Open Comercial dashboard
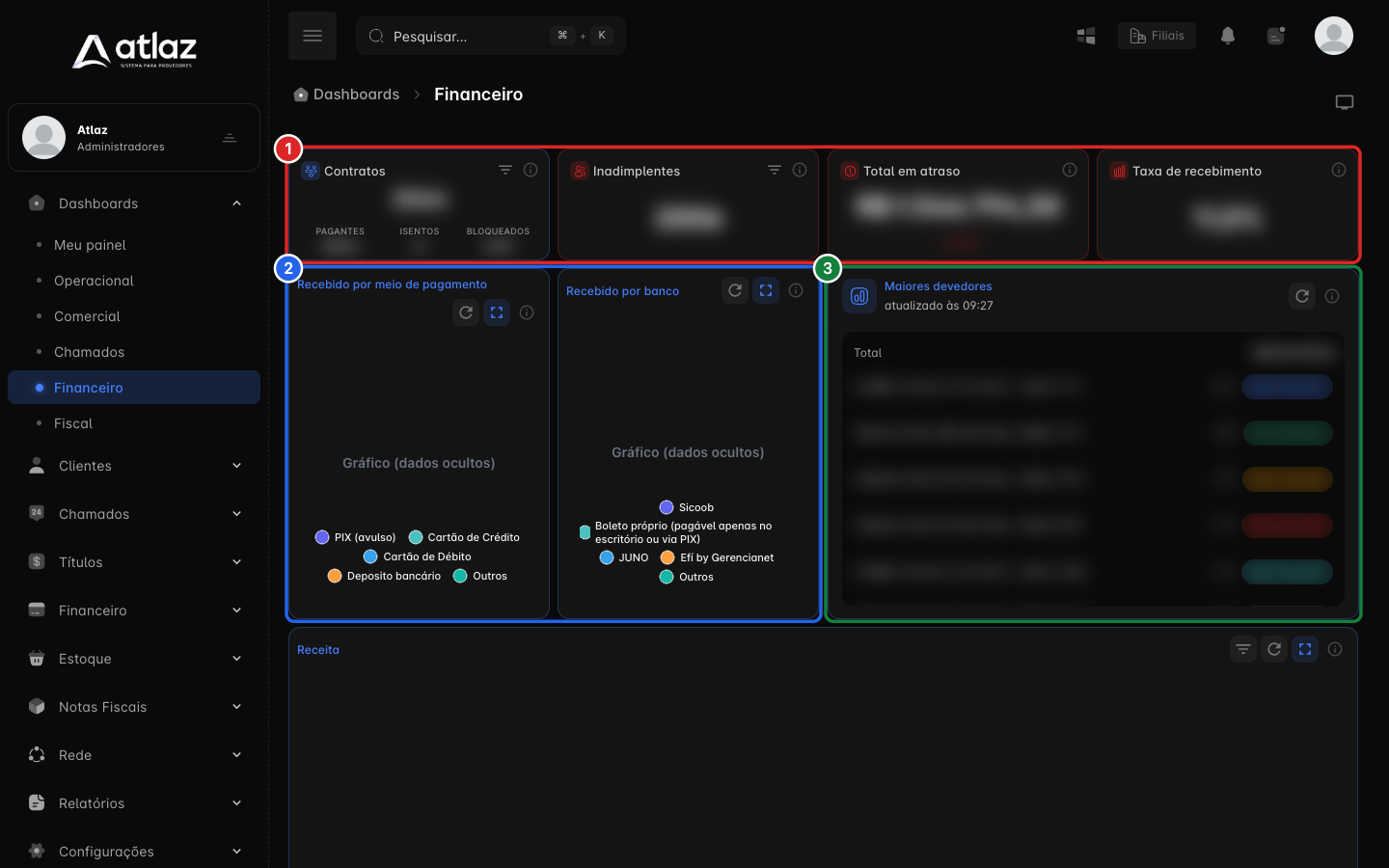Screen dimensions: 1389x868 click(x=134, y=316)
